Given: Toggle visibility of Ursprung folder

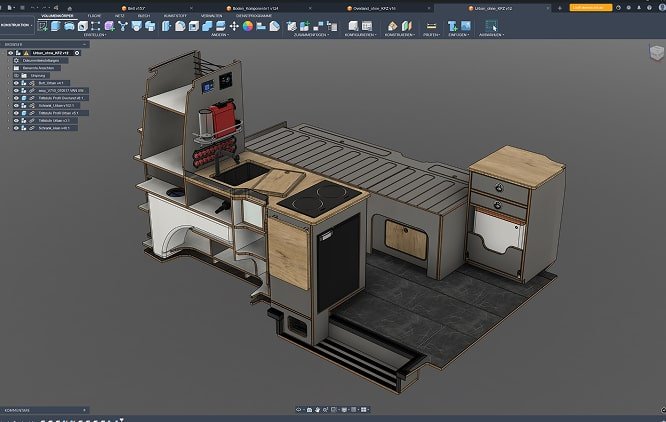Looking at the screenshot, I should point(17,74).
